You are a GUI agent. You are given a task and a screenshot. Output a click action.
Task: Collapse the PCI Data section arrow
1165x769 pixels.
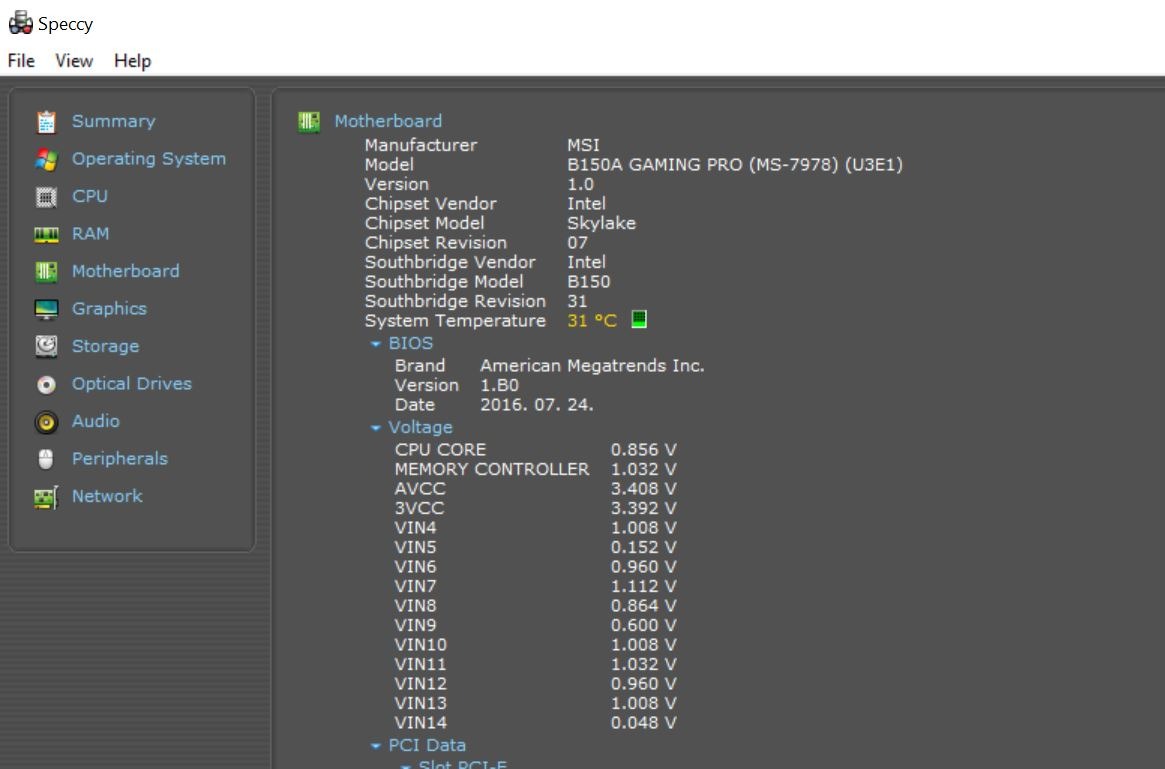coord(375,745)
